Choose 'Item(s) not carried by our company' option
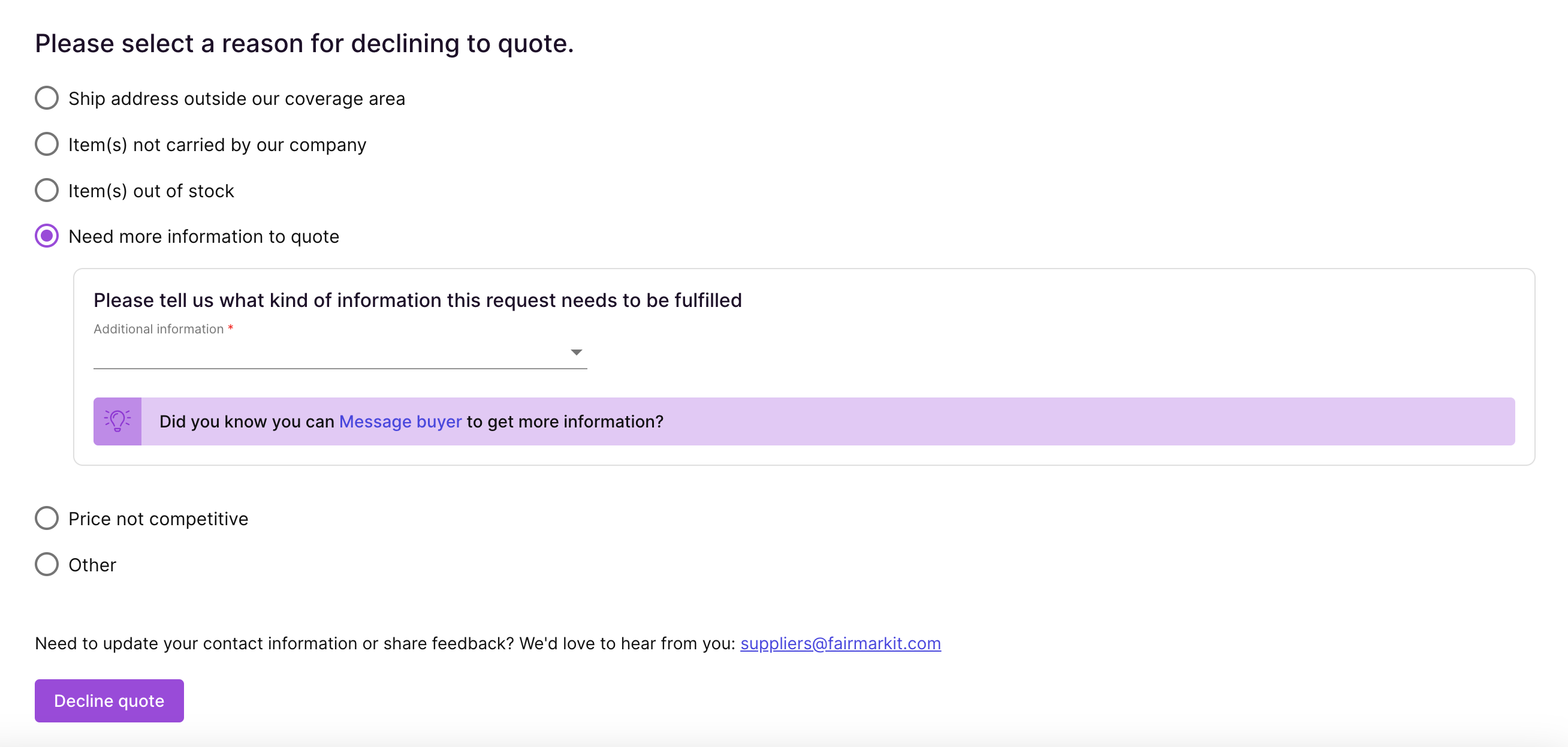The width and height of the screenshot is (1568, 747). pyautogui.click(x=47, y=144)
